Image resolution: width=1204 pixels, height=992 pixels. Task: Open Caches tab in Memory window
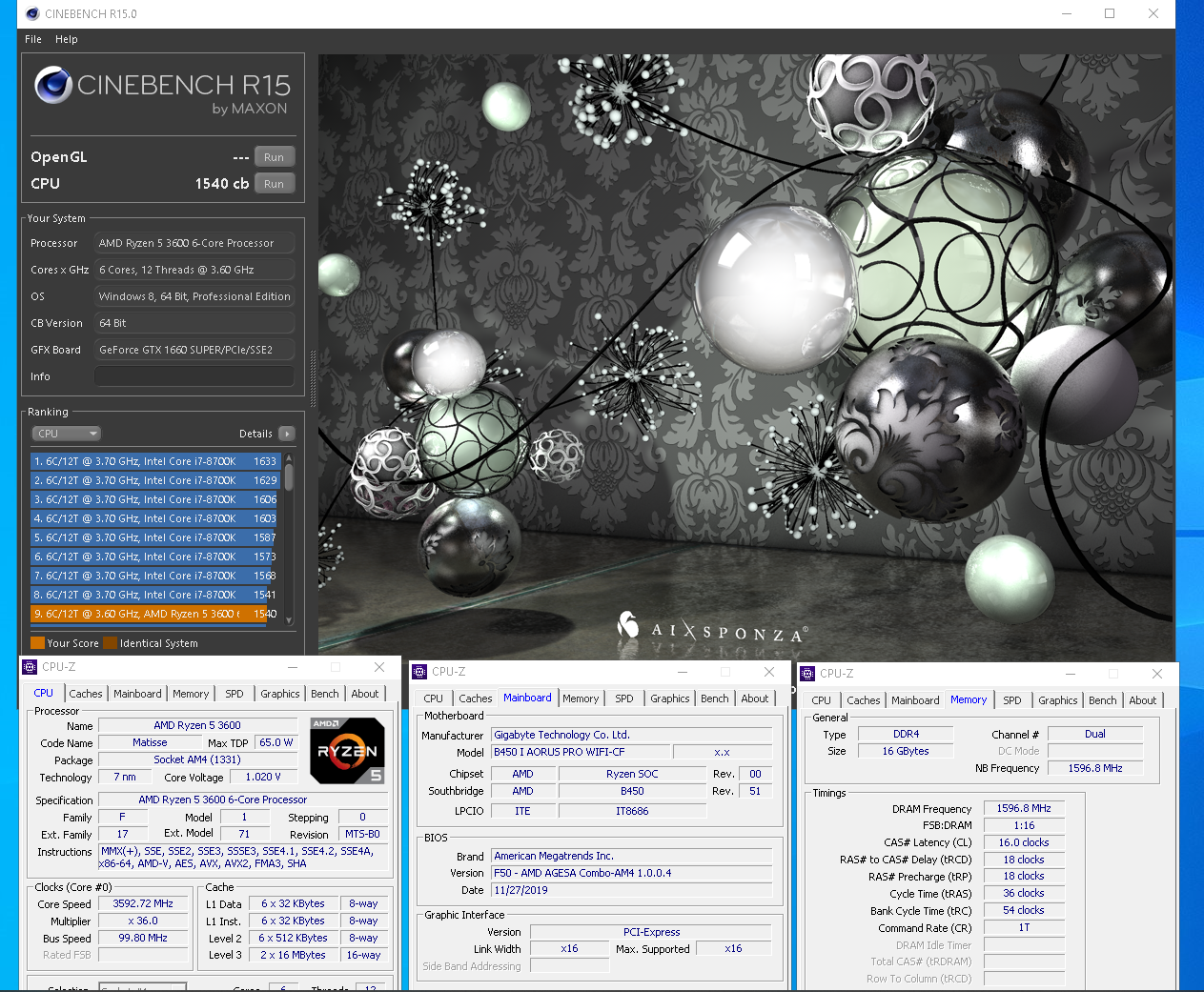click(863, 700)
